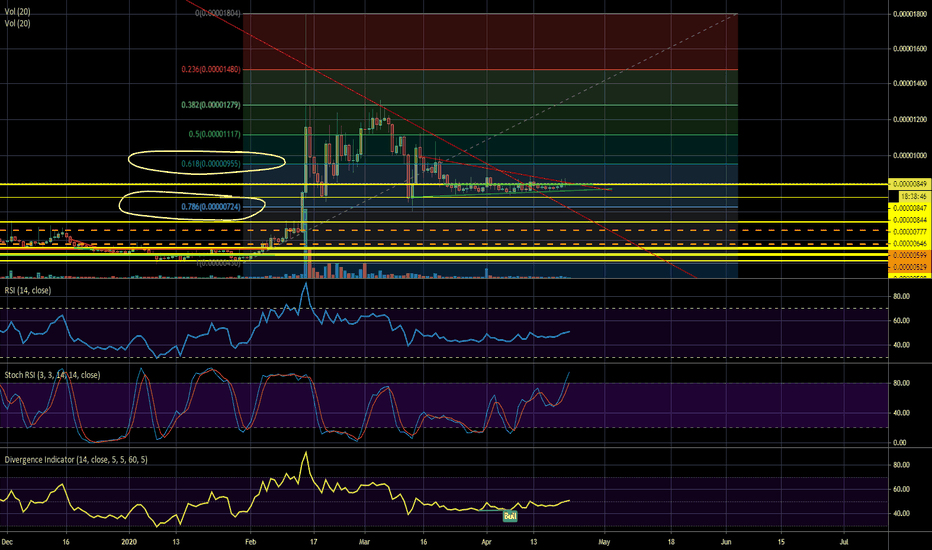Click the orange price label '0.00000529'

tap(909, 268)
